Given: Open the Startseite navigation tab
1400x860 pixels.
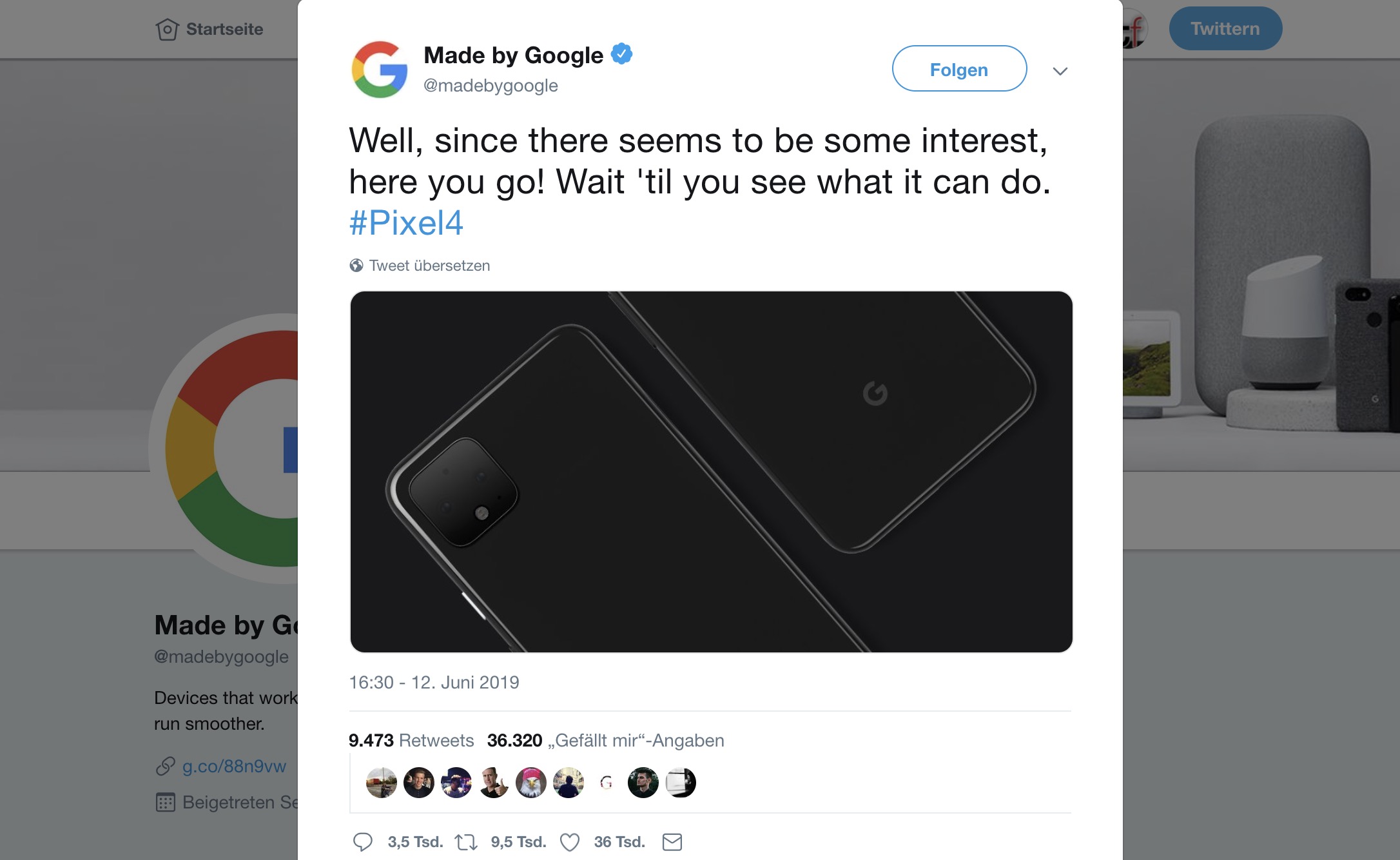Looking at the screenshot, I should pos(209,29).
